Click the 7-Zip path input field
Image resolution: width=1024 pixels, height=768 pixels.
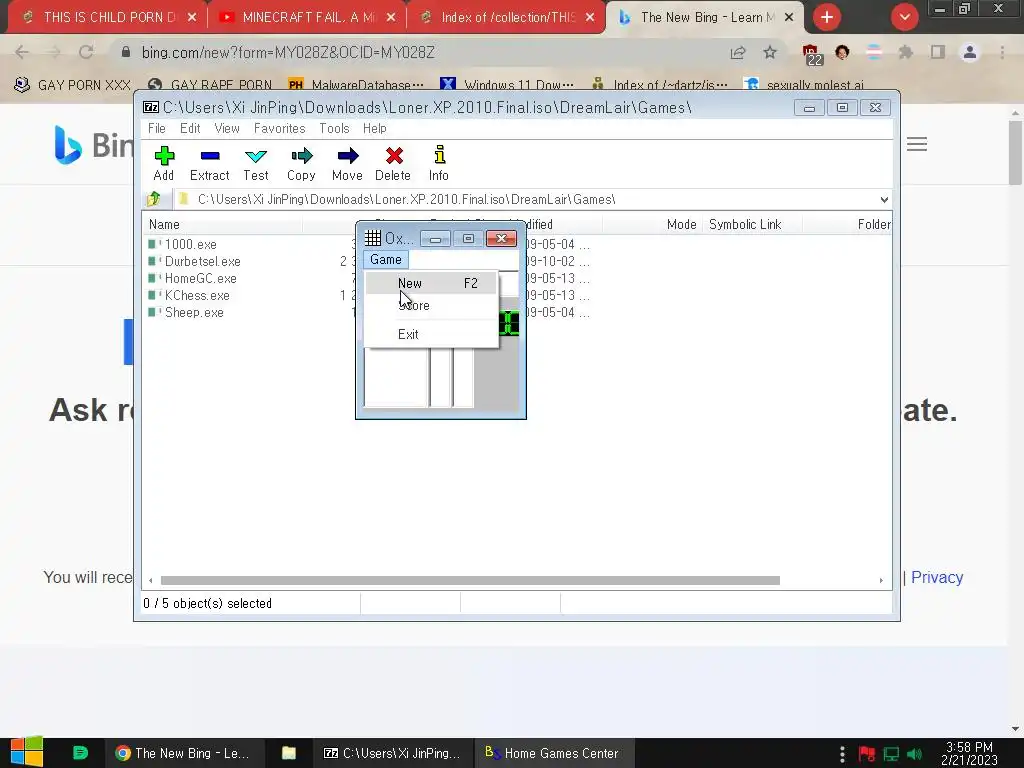(526, 199)
